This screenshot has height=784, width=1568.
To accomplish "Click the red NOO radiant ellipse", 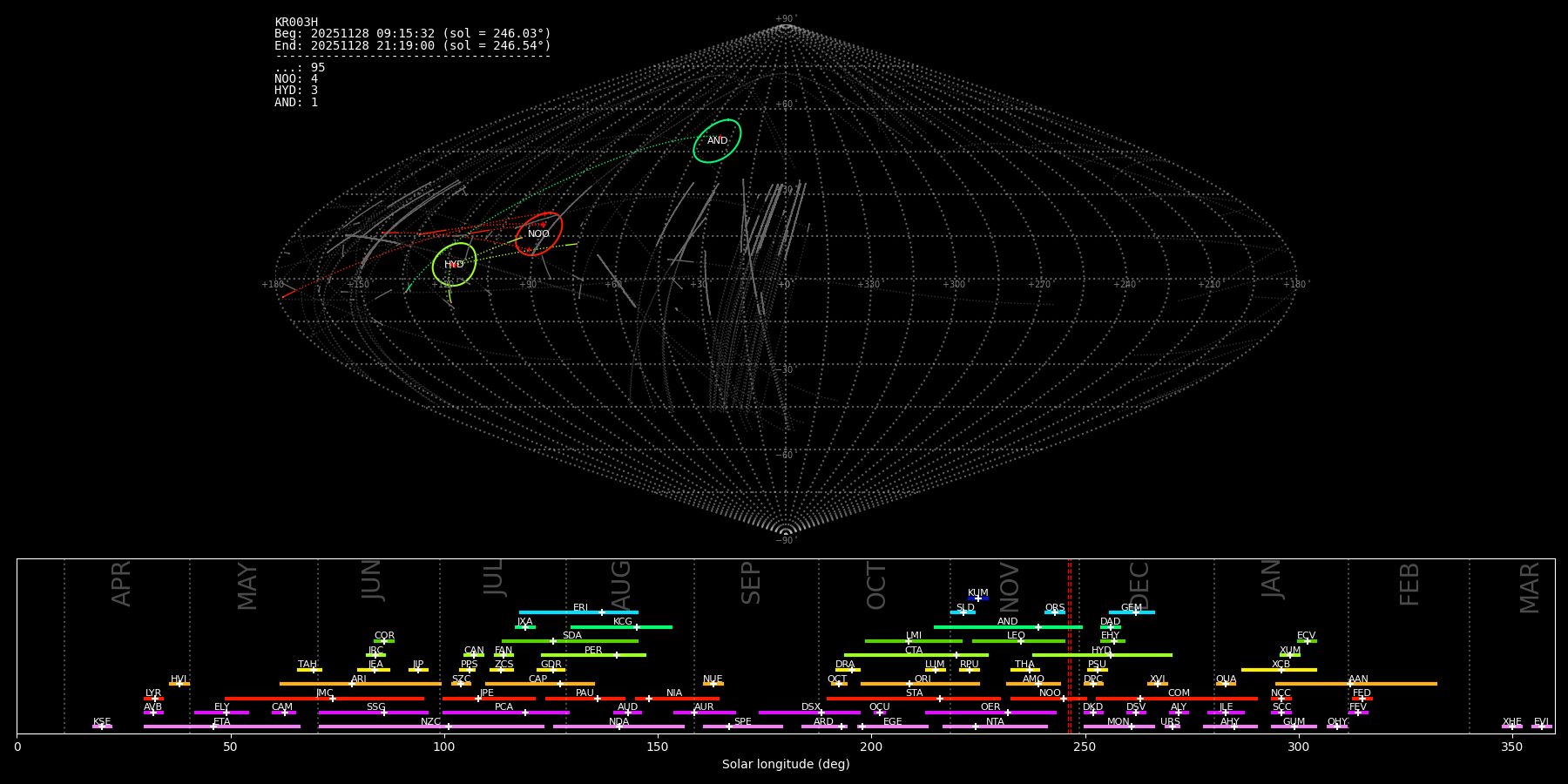I will tap(538, 233).
